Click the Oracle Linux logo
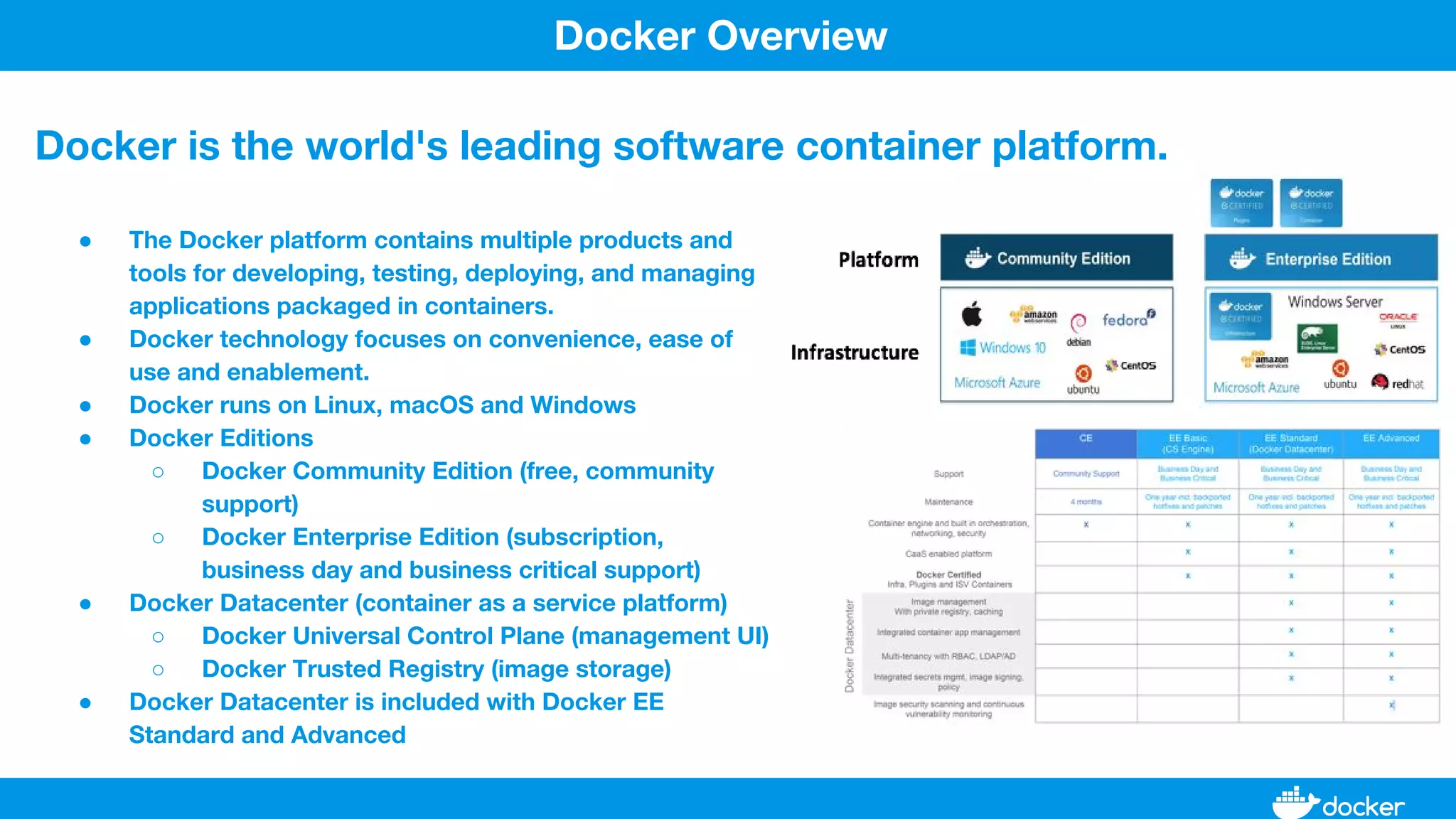Image resolution: width=1456 pixels, height=819 pixels. pos(1398,319)
